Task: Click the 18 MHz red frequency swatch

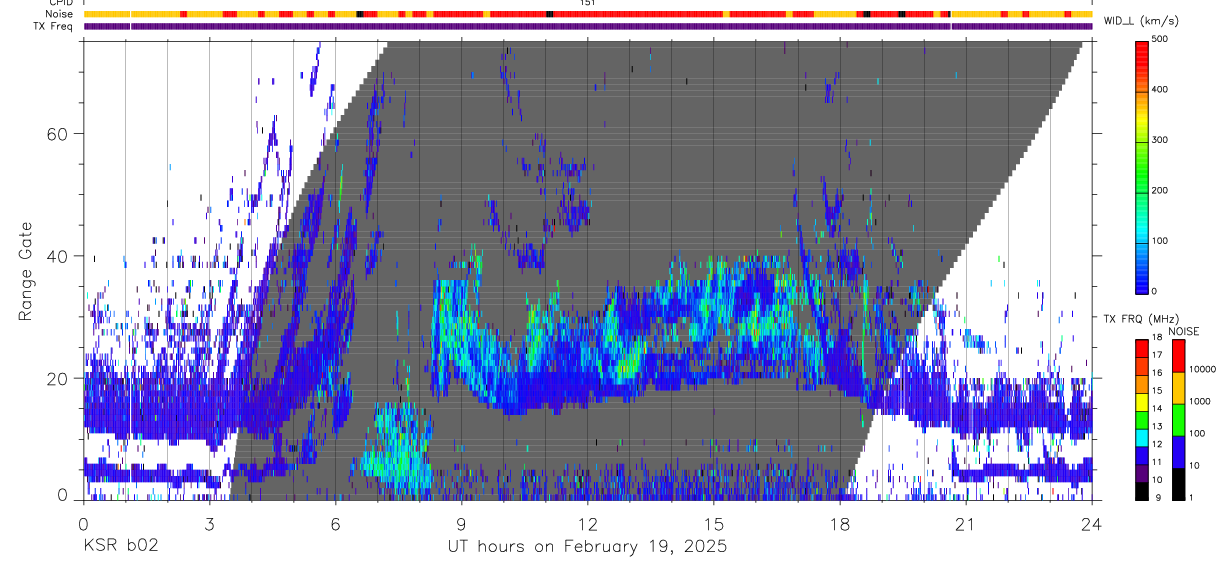Action: [x=1142, y=346]
